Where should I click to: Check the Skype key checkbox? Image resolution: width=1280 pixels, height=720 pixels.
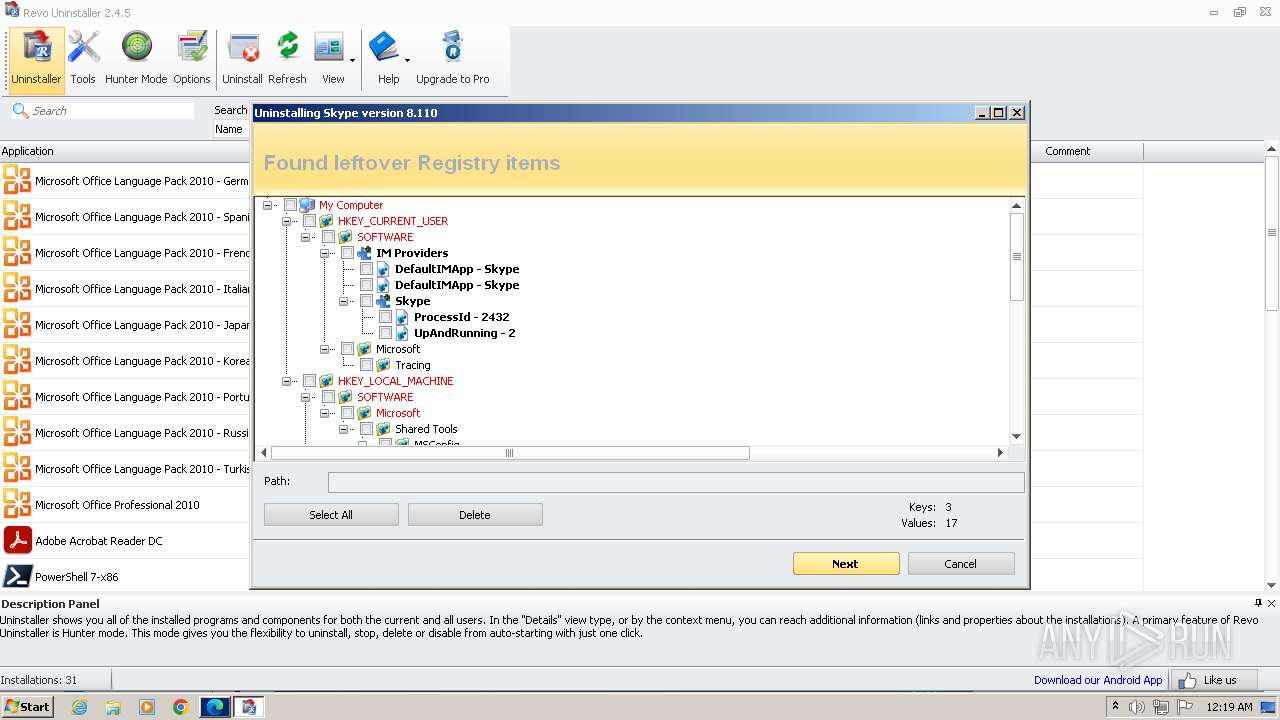366,301
